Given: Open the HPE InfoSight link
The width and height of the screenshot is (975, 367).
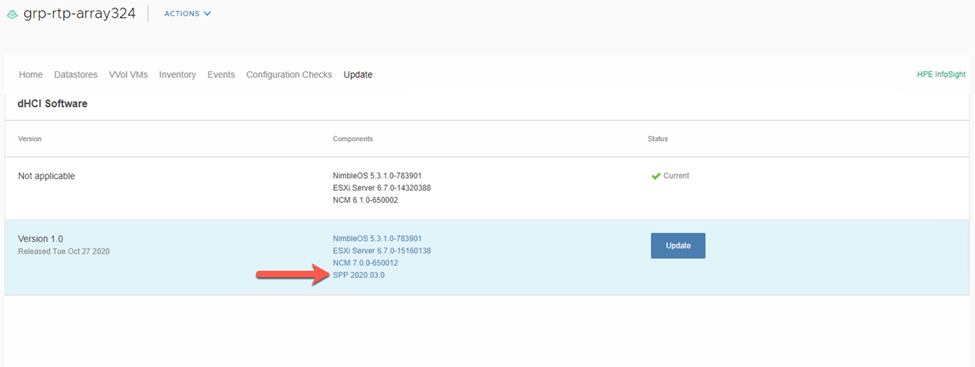Looking at the screenshot, I should [x=941, y=75].
